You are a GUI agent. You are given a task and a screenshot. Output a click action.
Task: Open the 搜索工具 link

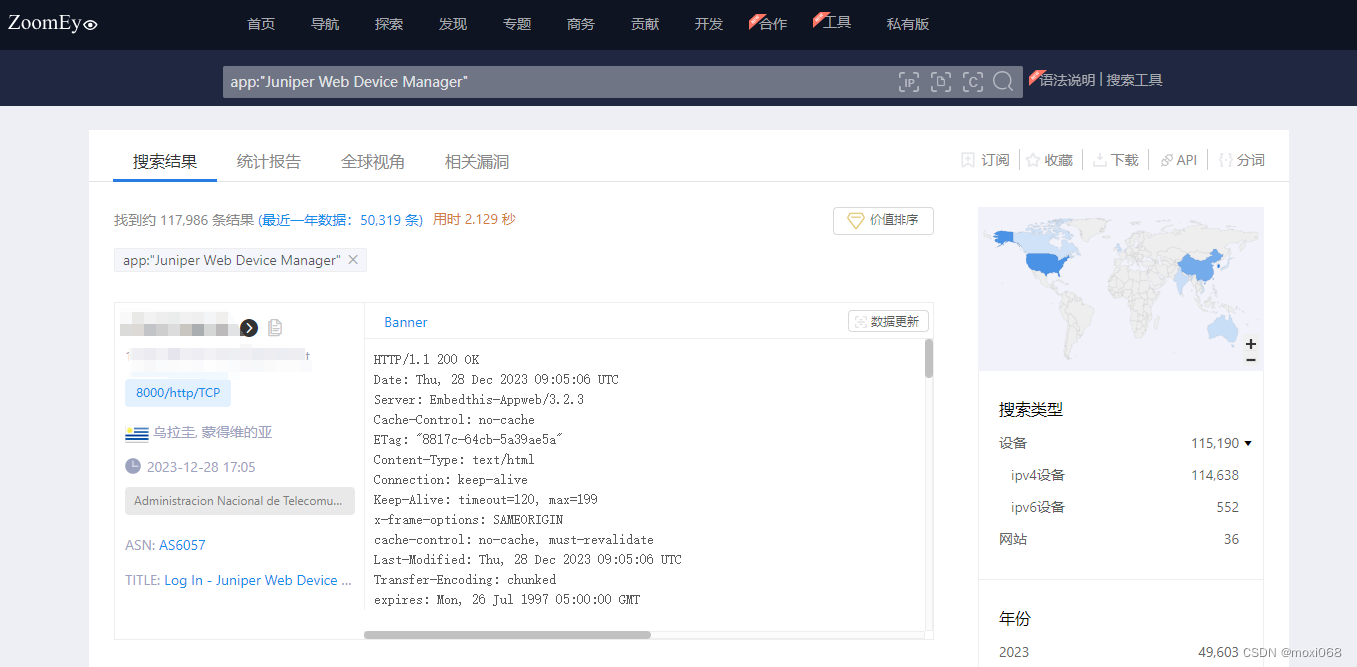1134,80
